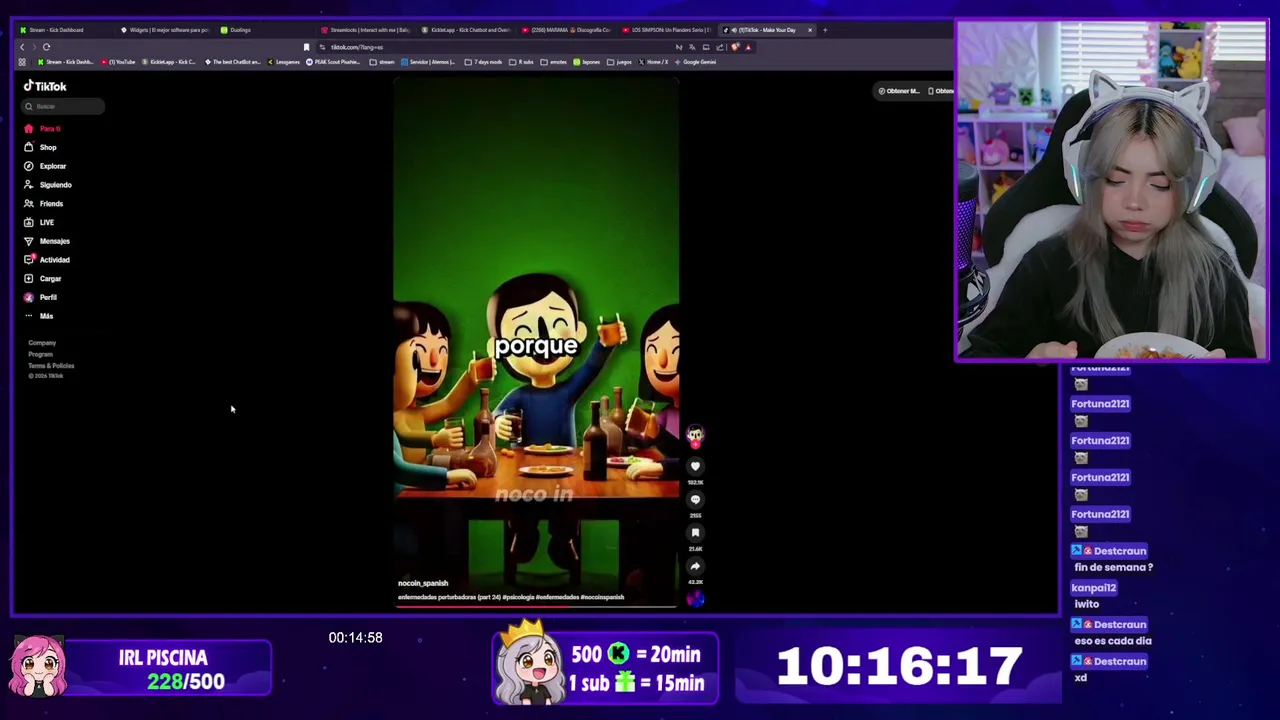Open Perfil in the sidebar
Screen dimensions: 1280x720
coord(40,297)
